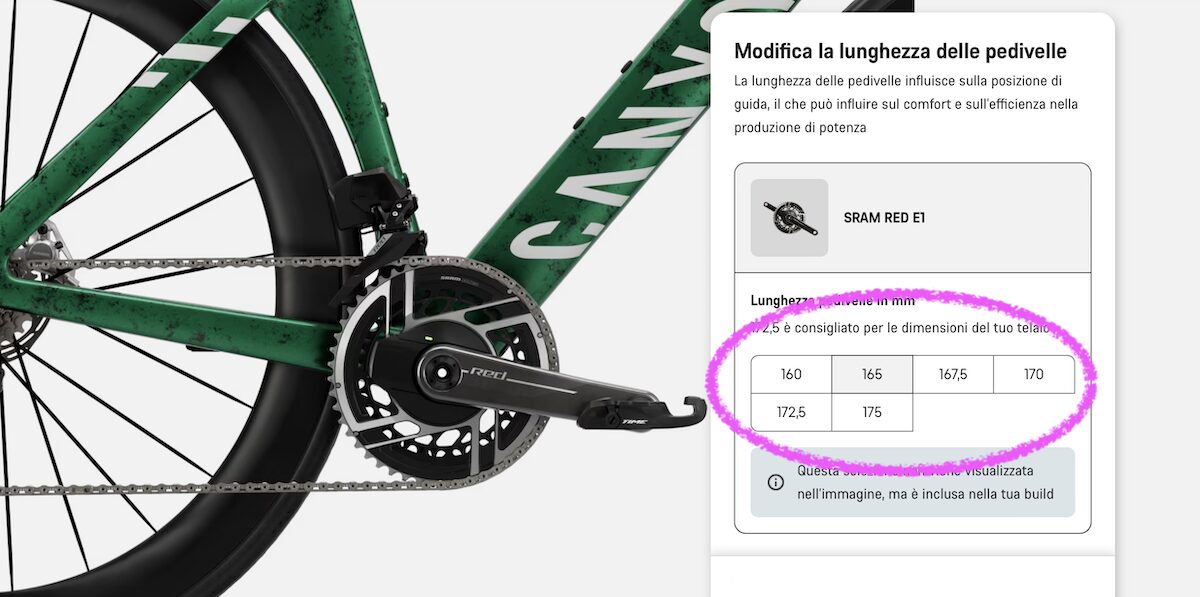Click the crank spindle center on the chainring
This screenshot has width=1200, height=597.
click(x=440, y=373)
